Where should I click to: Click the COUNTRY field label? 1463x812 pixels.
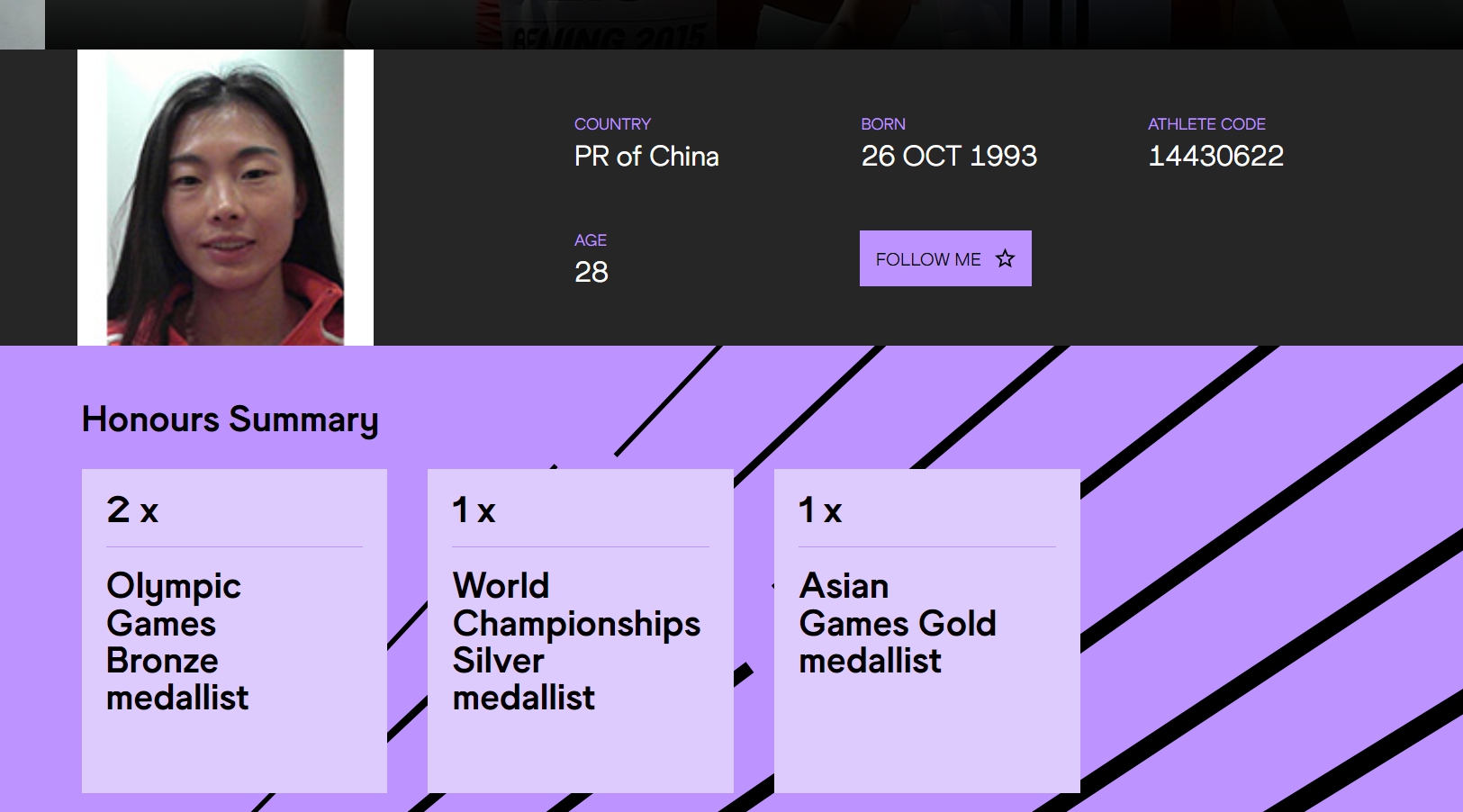(x=612, y=124)
